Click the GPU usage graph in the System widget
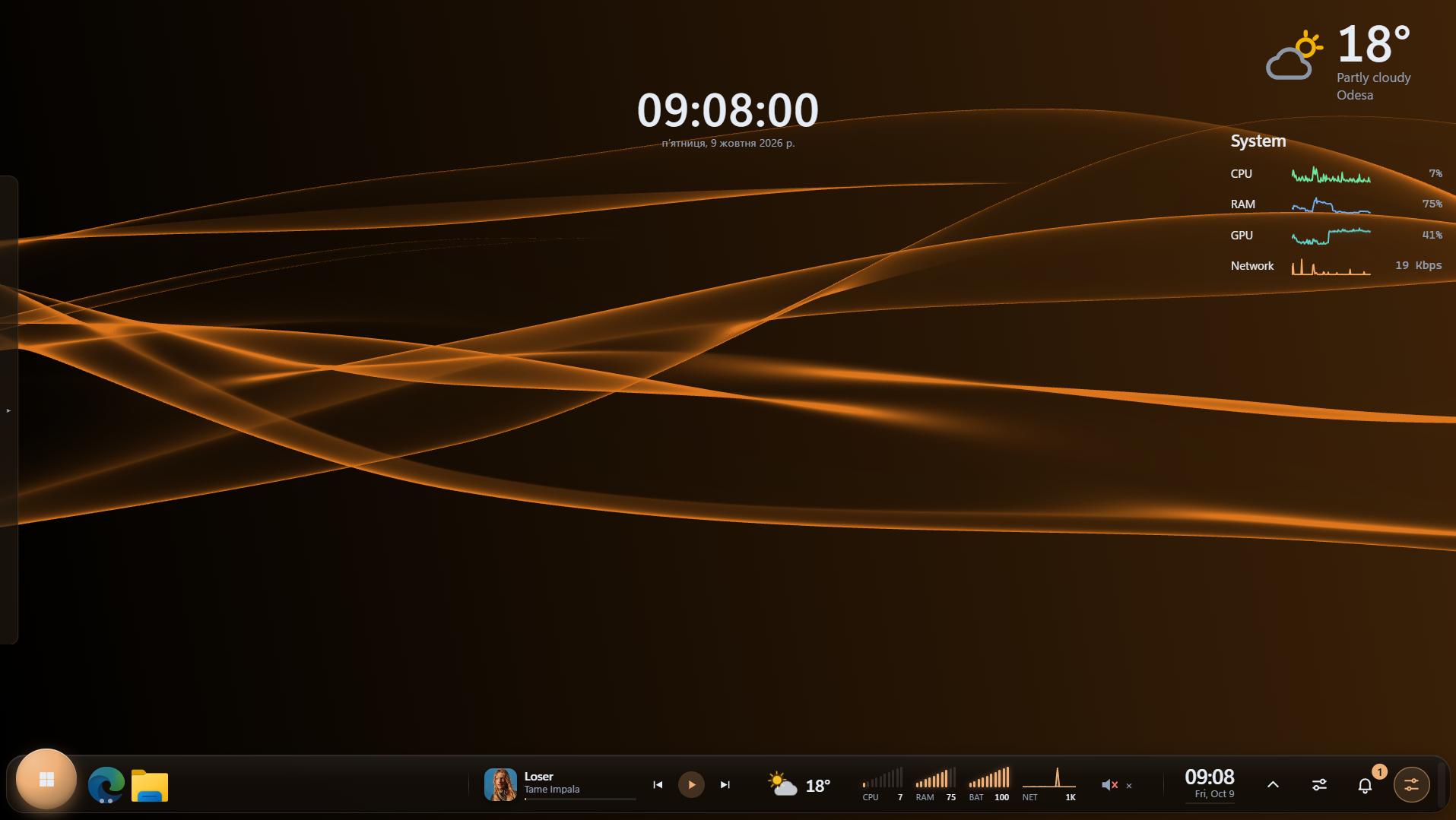The image size is (1456, 820). click(1331, 236)
